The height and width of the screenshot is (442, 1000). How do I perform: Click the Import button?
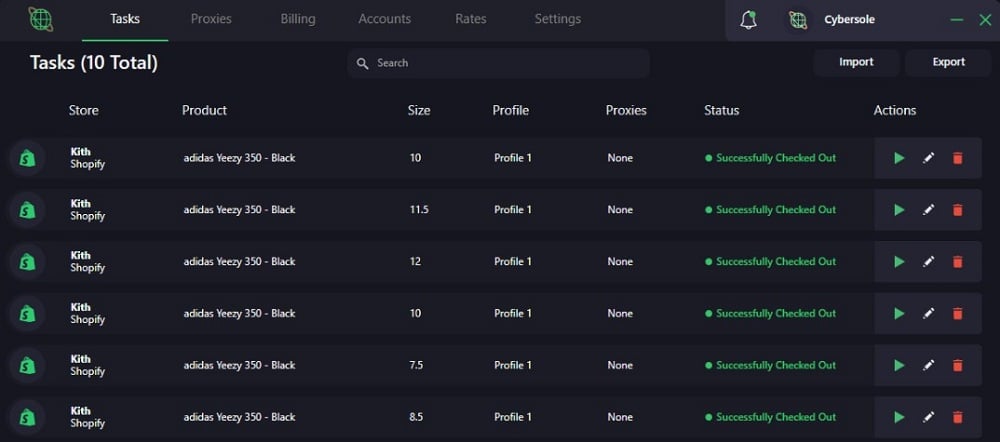pos(856,63)
